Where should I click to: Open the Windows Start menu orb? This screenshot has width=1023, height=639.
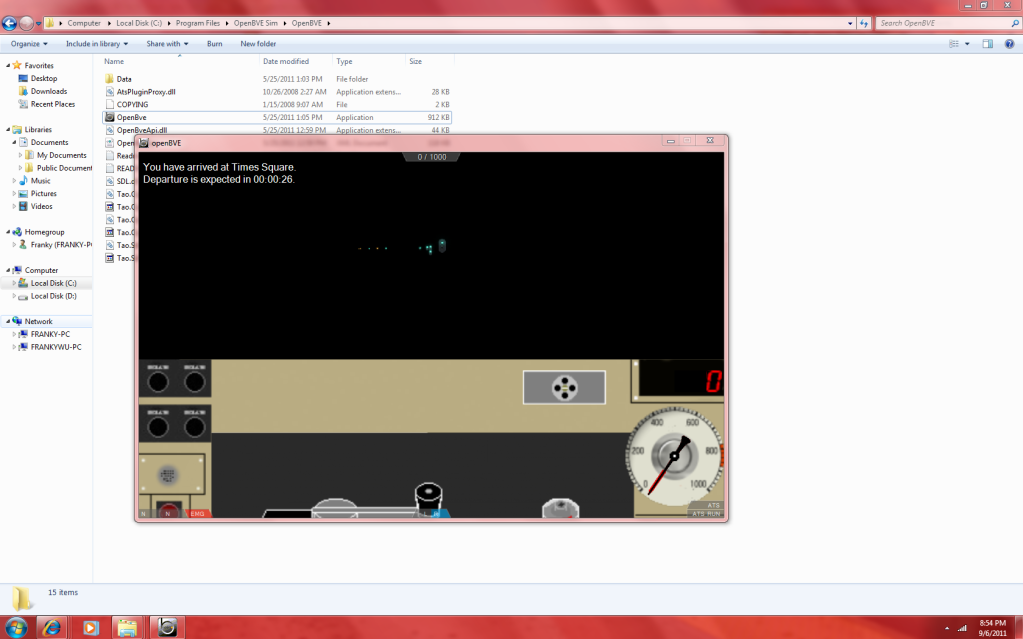tap(16, 627)
